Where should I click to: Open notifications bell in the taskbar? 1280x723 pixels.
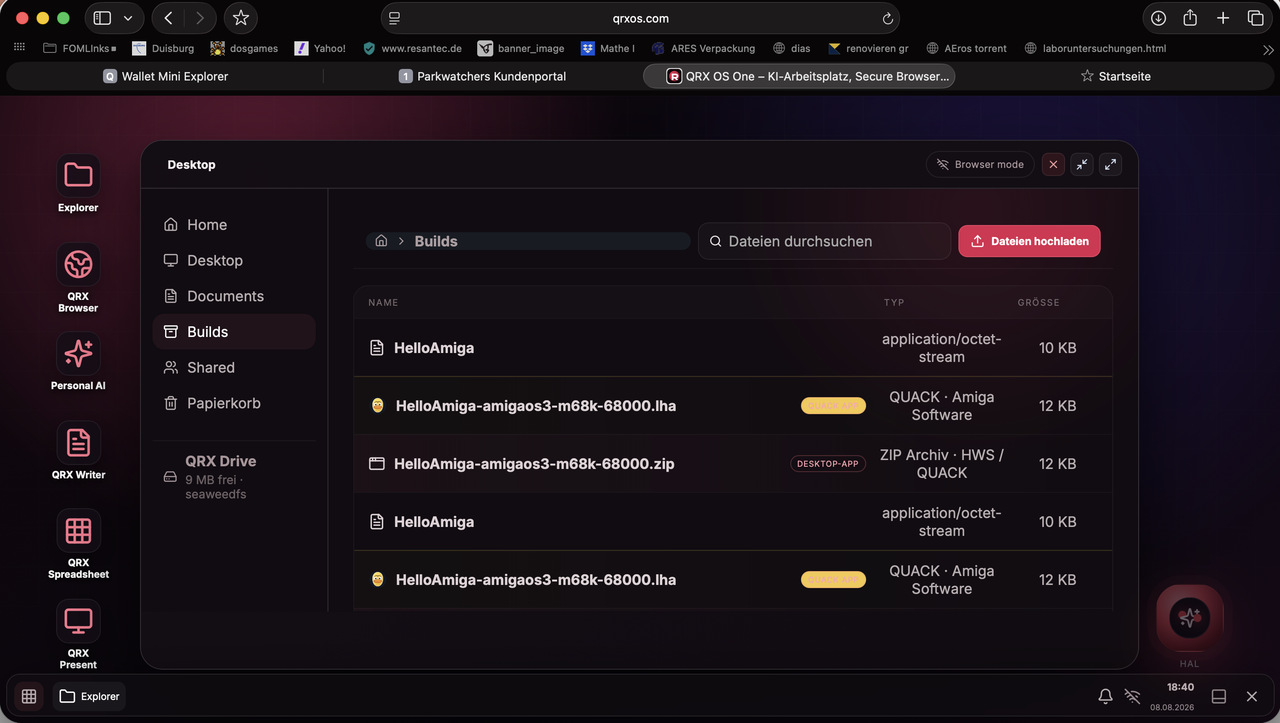click(x=1105, y=696)
